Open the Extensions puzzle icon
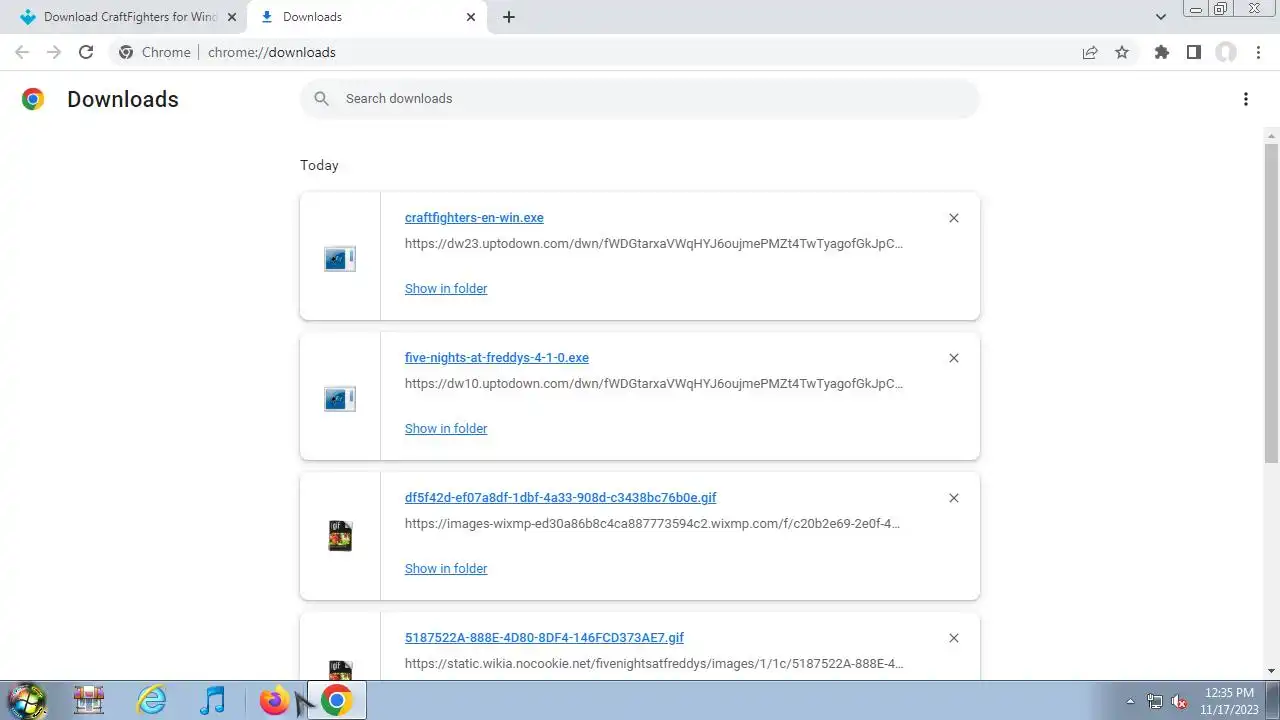 [1161, 52]
